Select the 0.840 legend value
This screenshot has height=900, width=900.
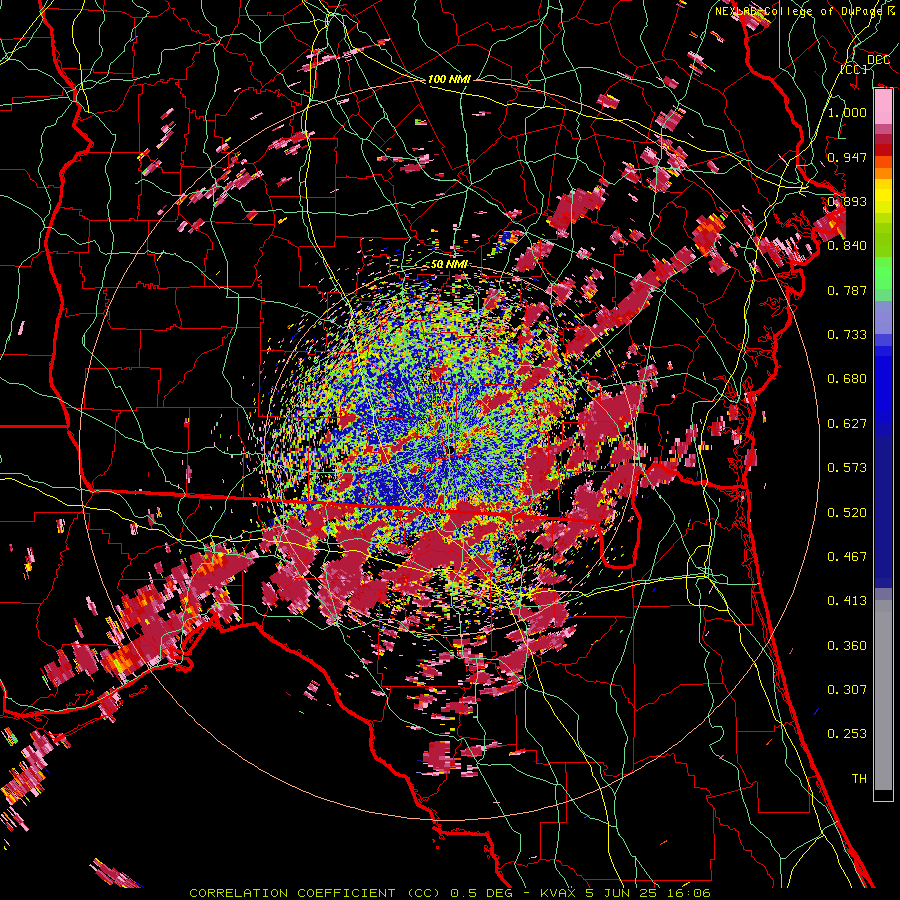847,245
